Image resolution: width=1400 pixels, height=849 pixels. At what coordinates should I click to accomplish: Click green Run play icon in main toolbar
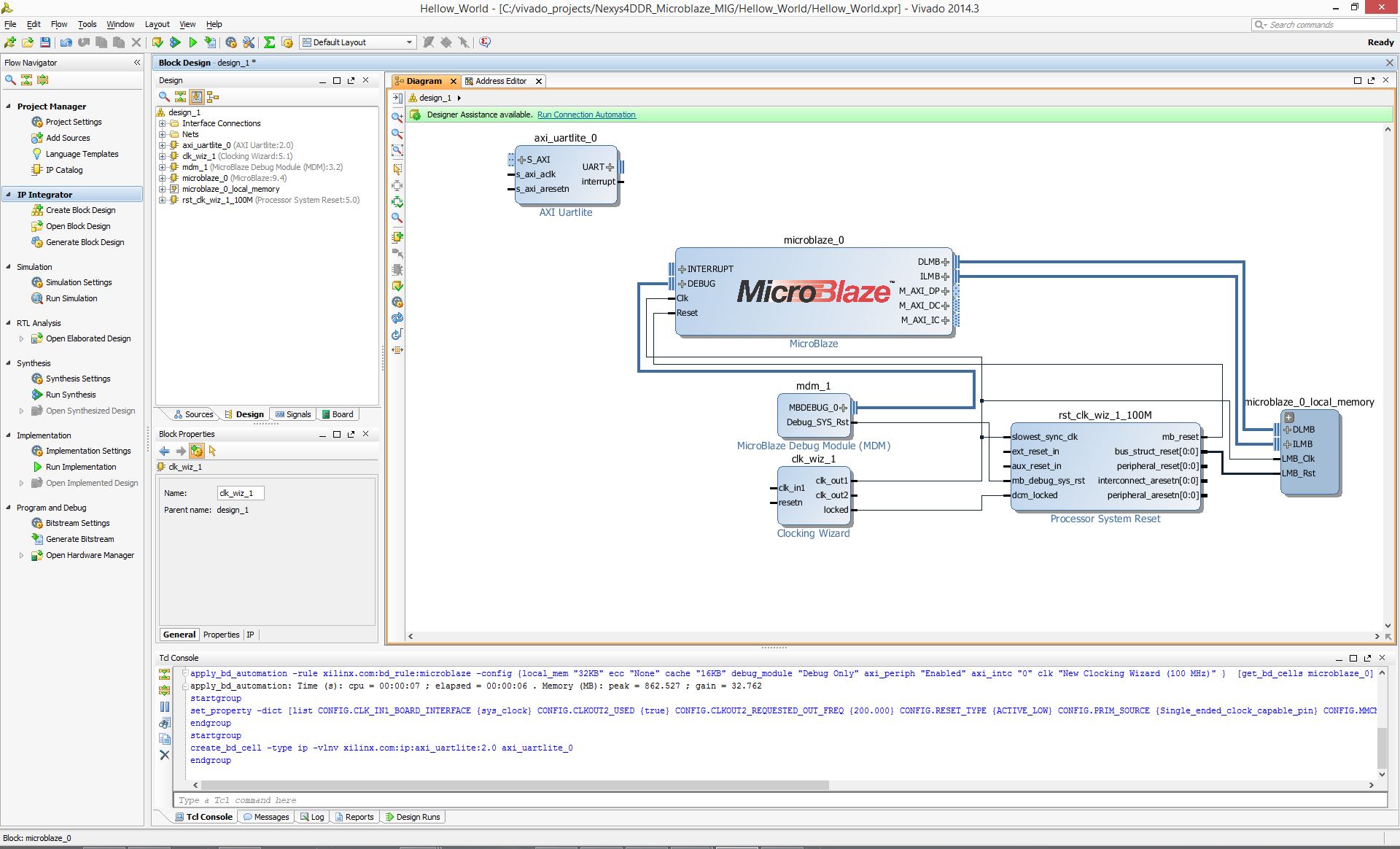tap(193, 42)
